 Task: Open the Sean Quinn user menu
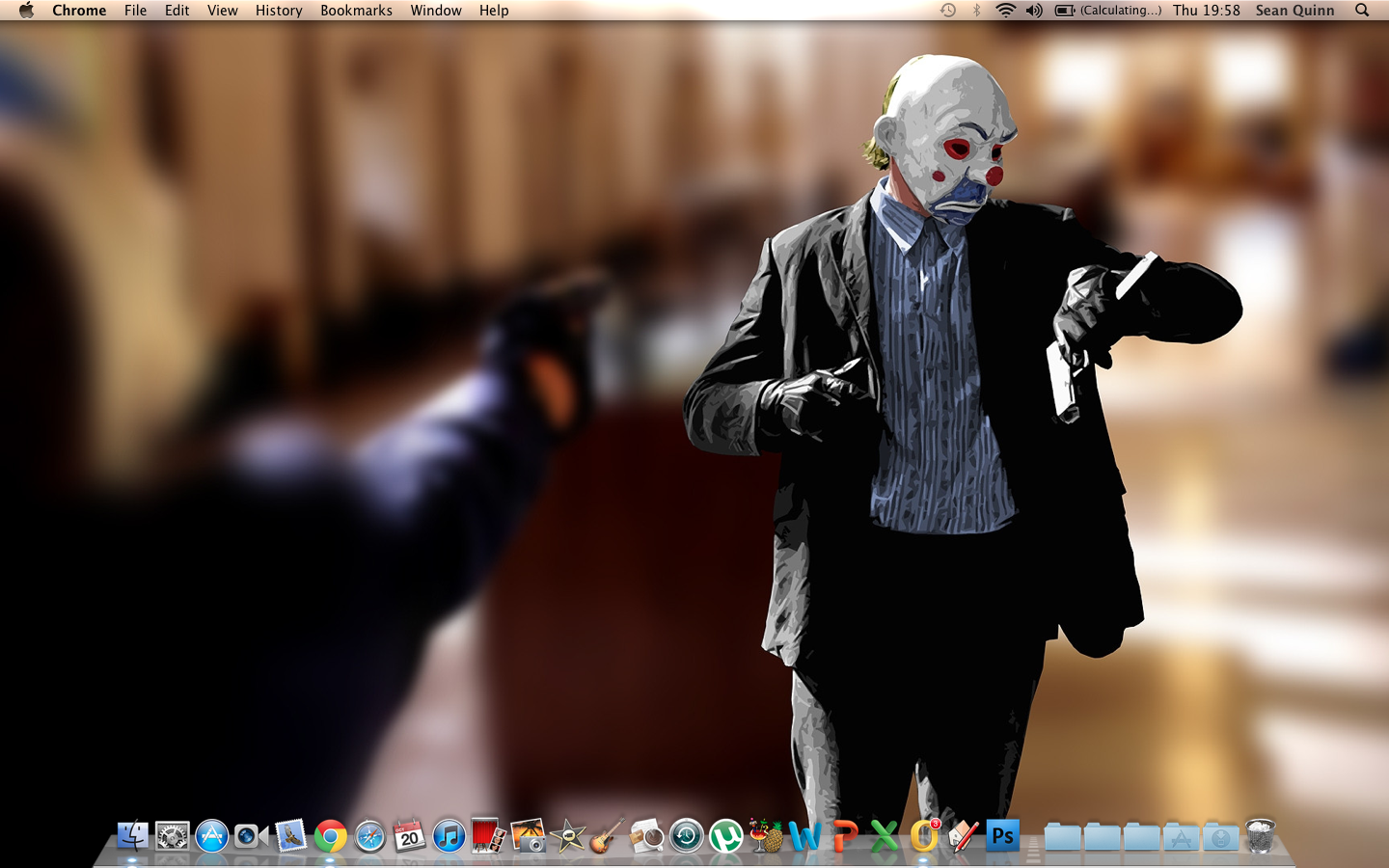click(1294, 11)
